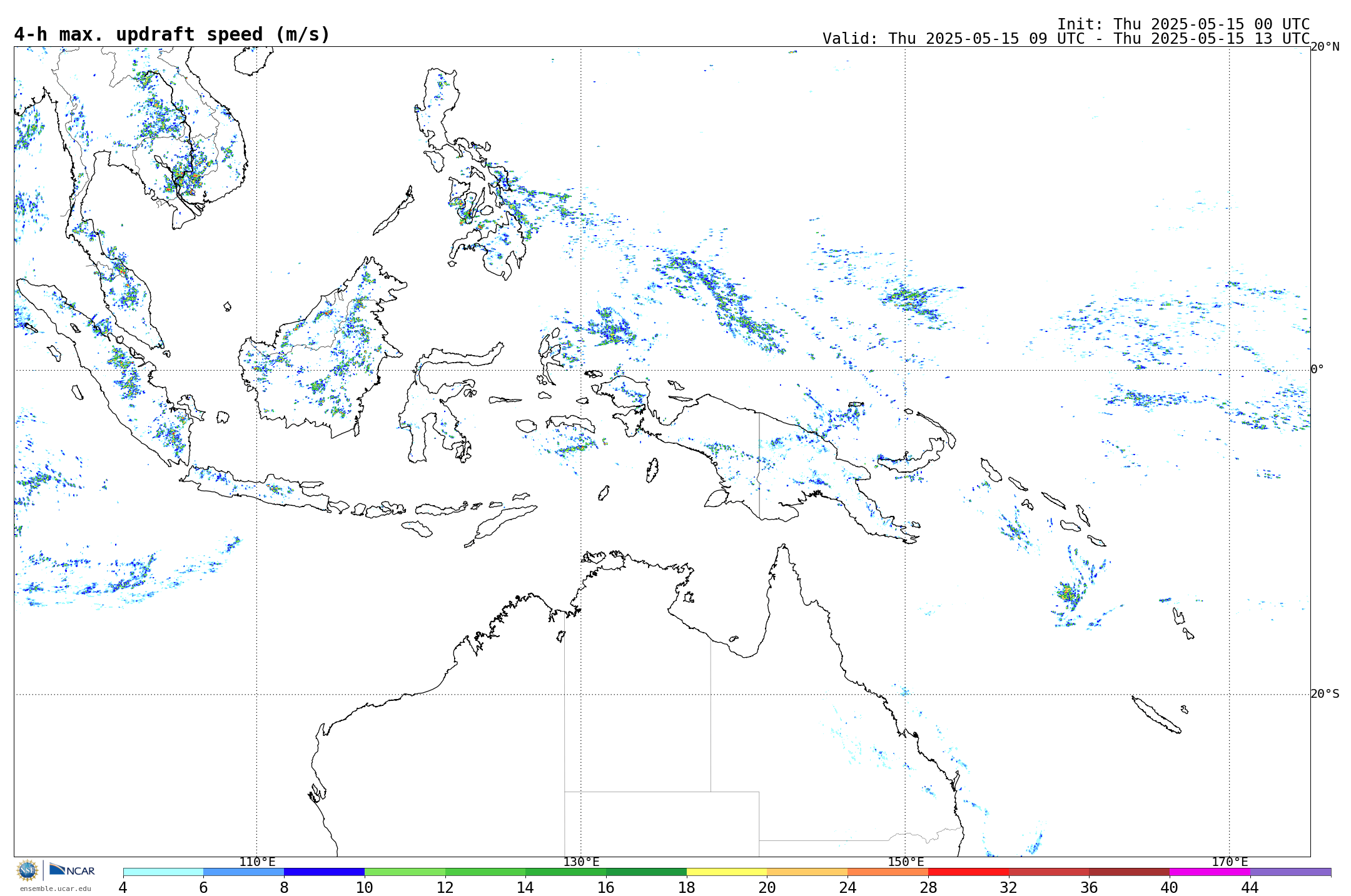
Task: Click the Valid time range label
Action: pos(1066,39)
